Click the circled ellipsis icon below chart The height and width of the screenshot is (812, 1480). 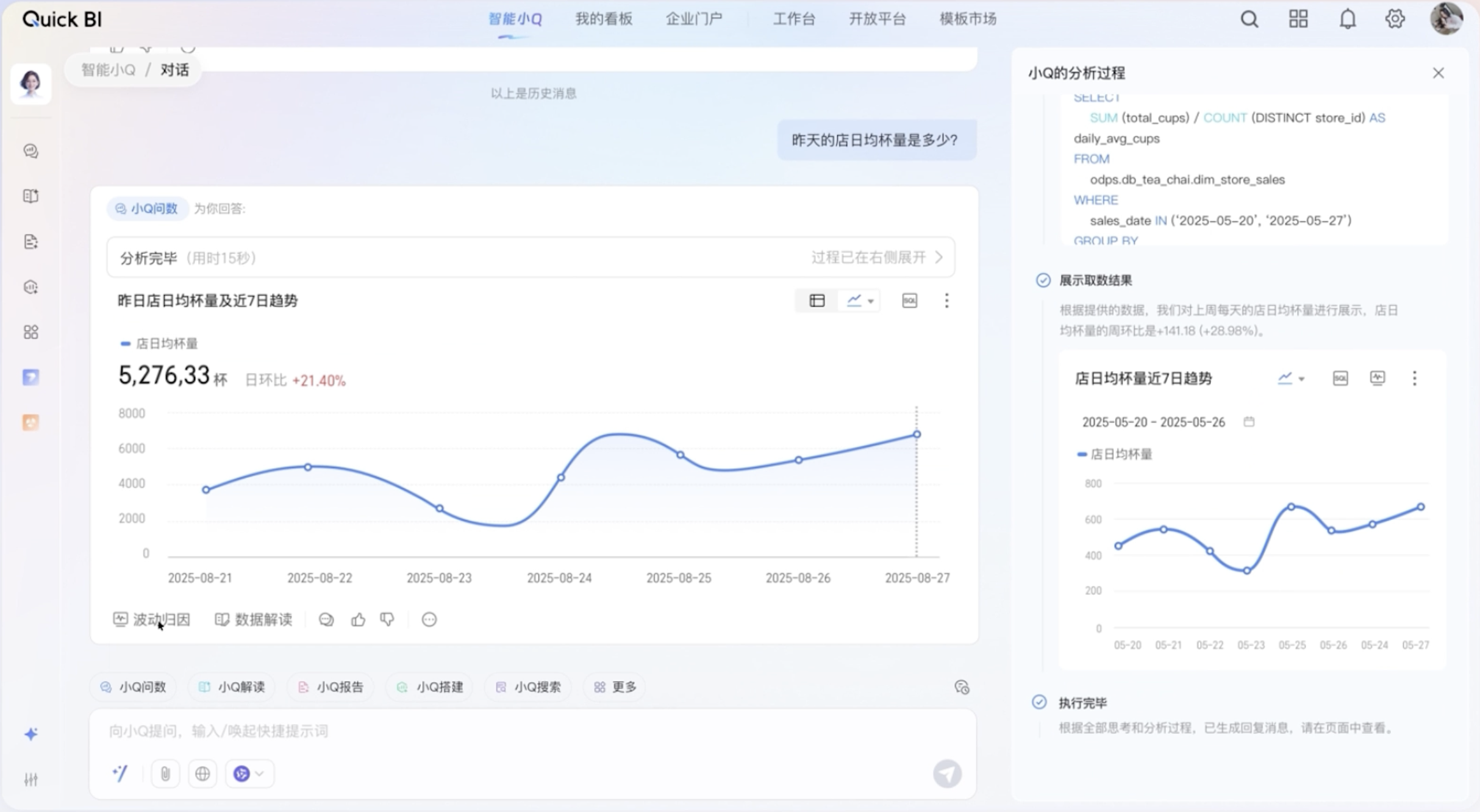tap(429, 620)
